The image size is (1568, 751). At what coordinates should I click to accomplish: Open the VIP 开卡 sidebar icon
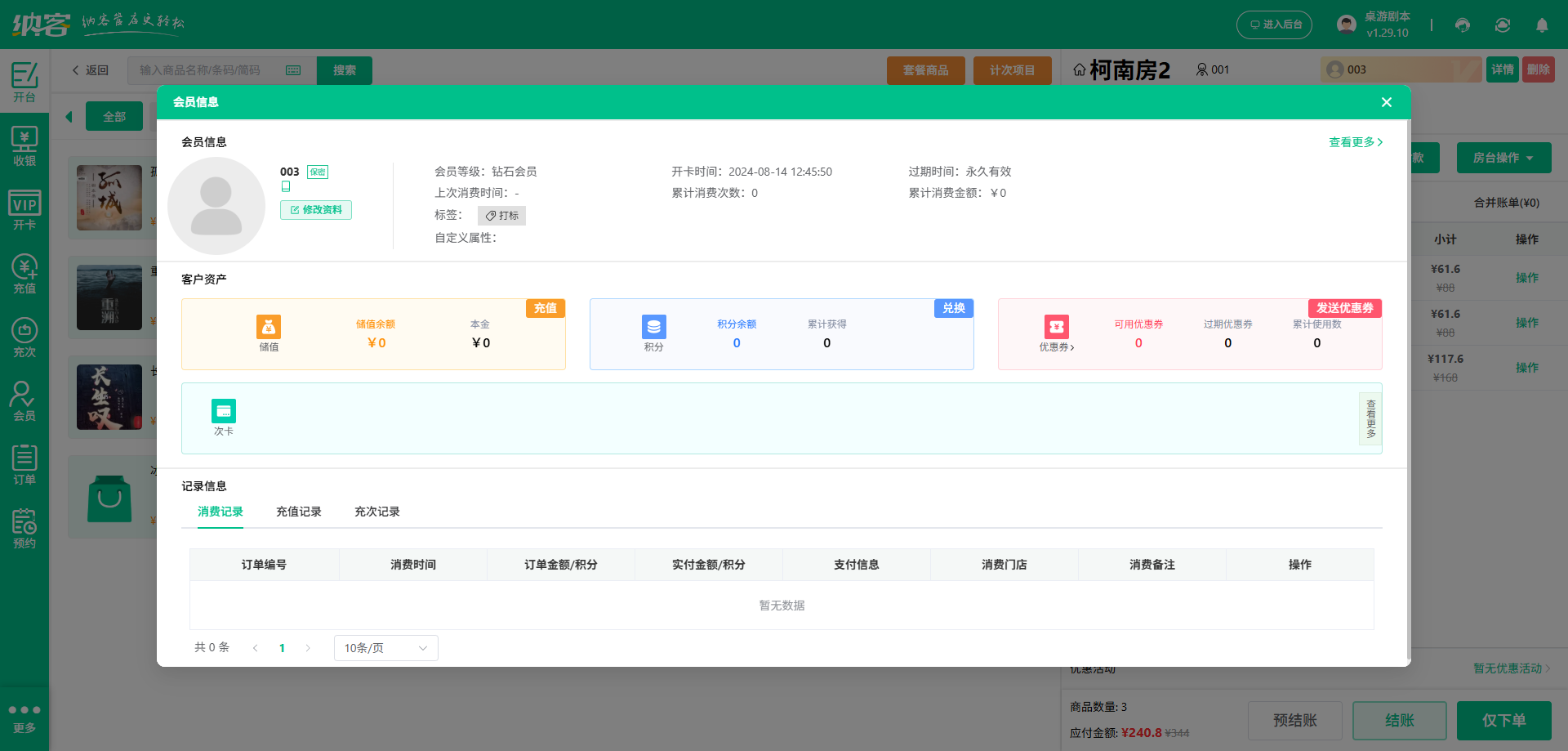(24, 208)
